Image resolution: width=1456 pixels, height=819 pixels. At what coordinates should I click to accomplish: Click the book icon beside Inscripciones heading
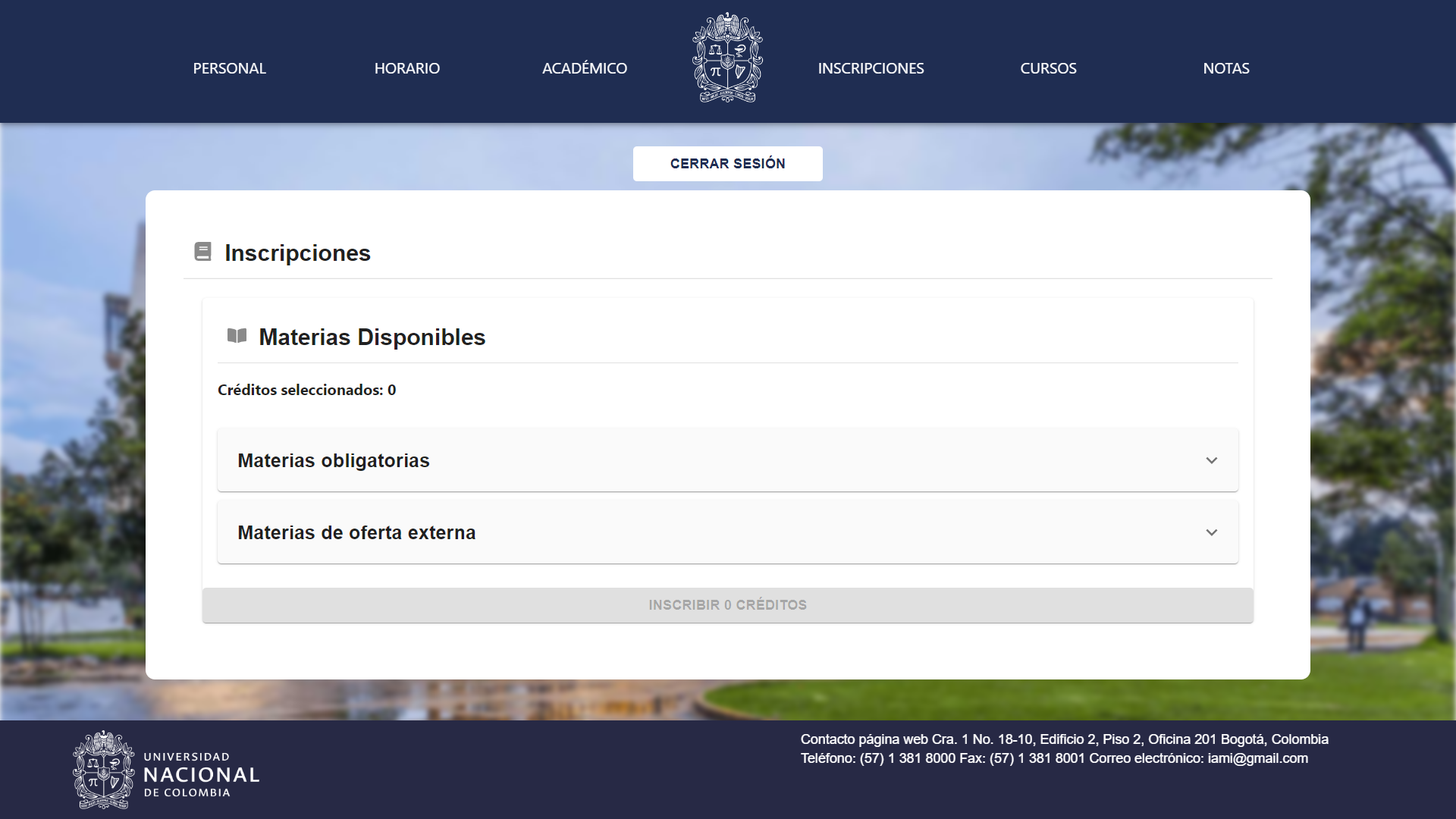pyautogui.click(x=202, y=252)
